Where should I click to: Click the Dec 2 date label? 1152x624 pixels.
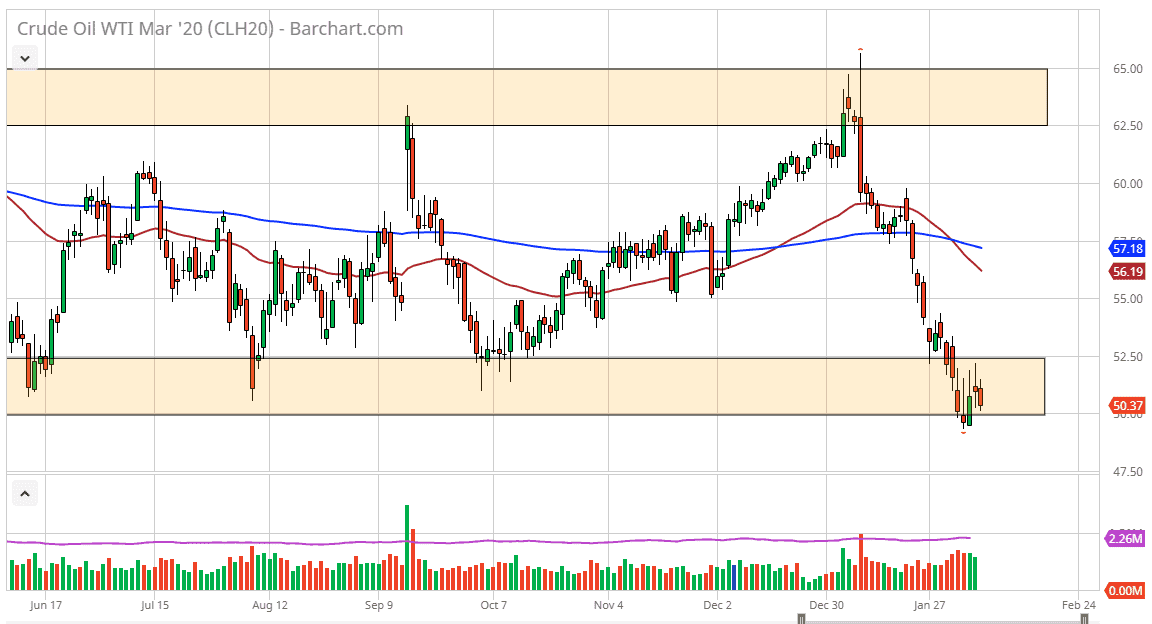(717, 606)
